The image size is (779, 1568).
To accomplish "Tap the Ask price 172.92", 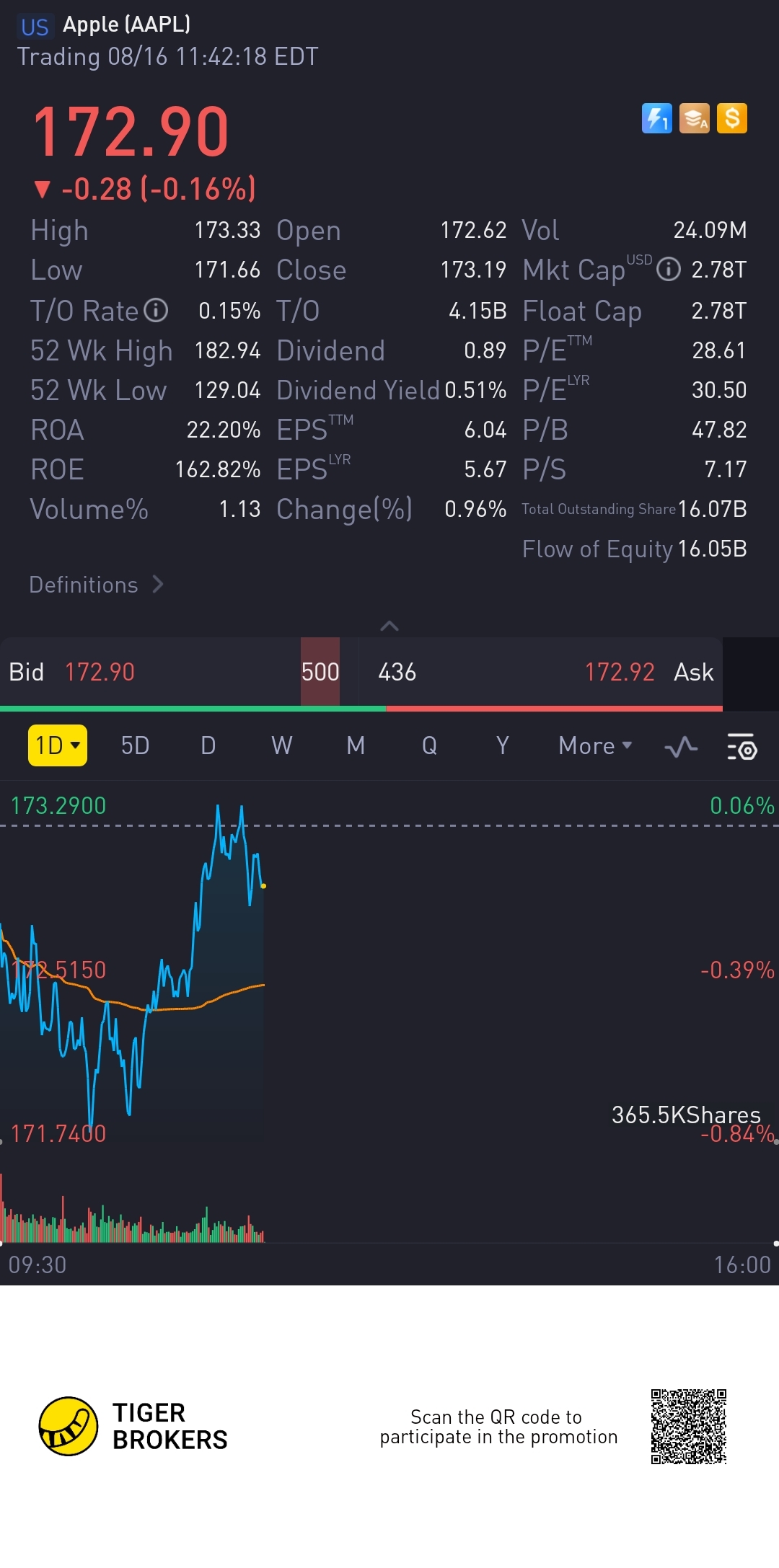I will (x=620, y=672).
